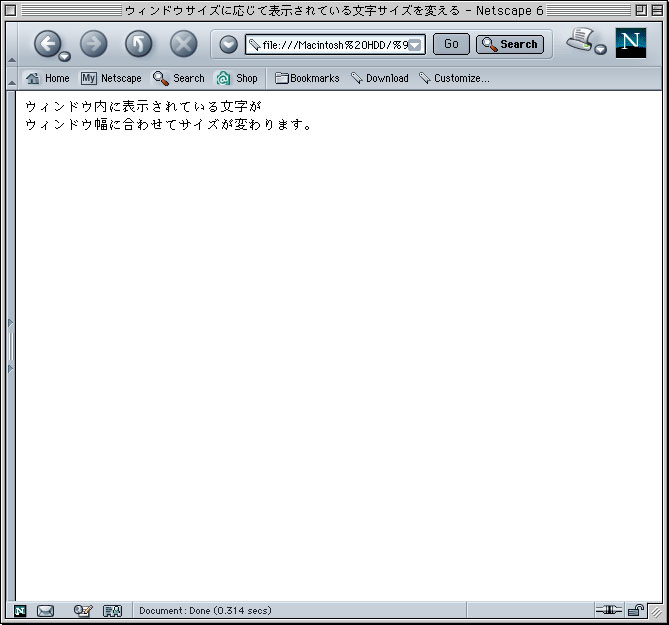Click the online/offline connection plug icon
This screenshot has width=669, height=625.
[x=609, y=610]
